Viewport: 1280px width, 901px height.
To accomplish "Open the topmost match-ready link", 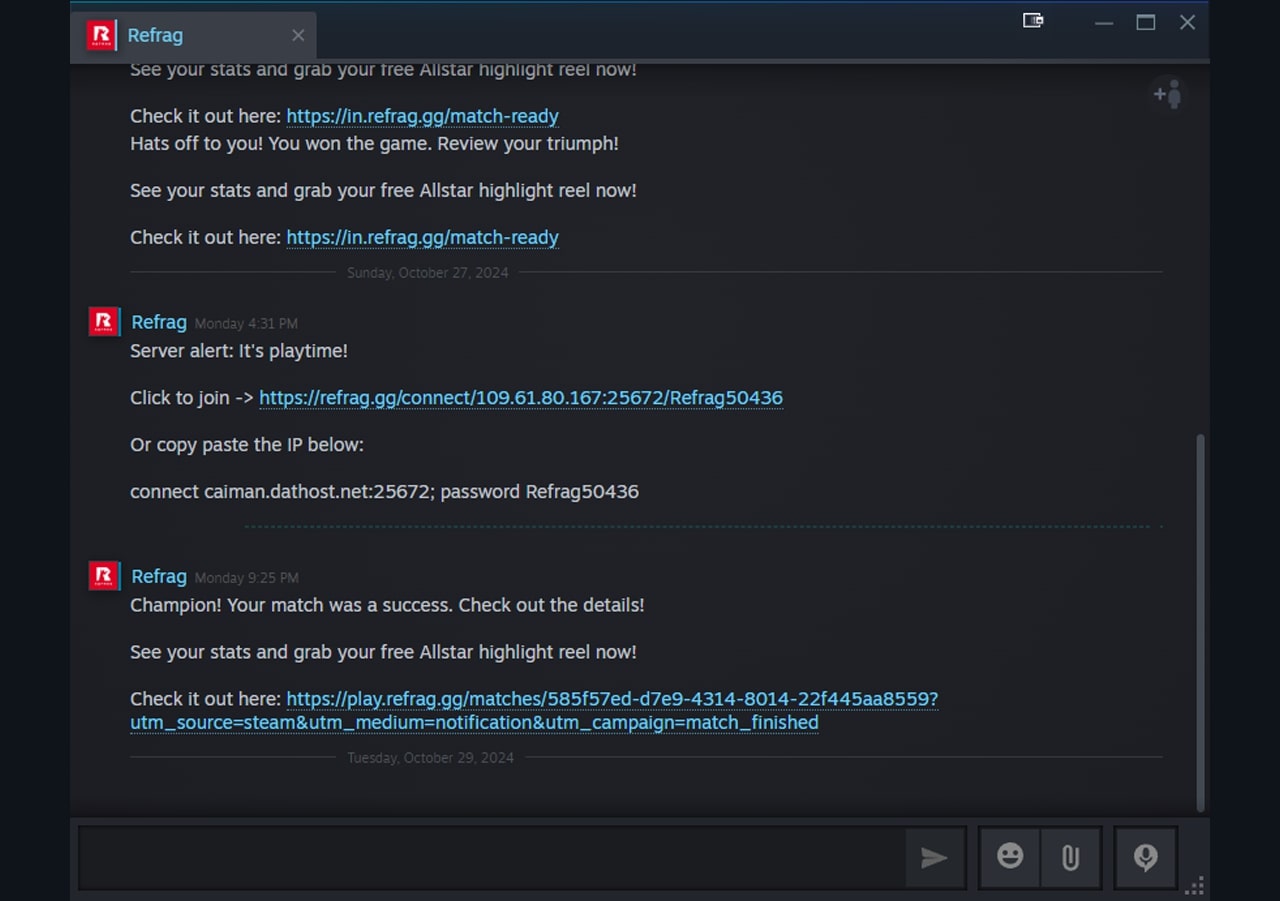I will [x=422, y=116].
